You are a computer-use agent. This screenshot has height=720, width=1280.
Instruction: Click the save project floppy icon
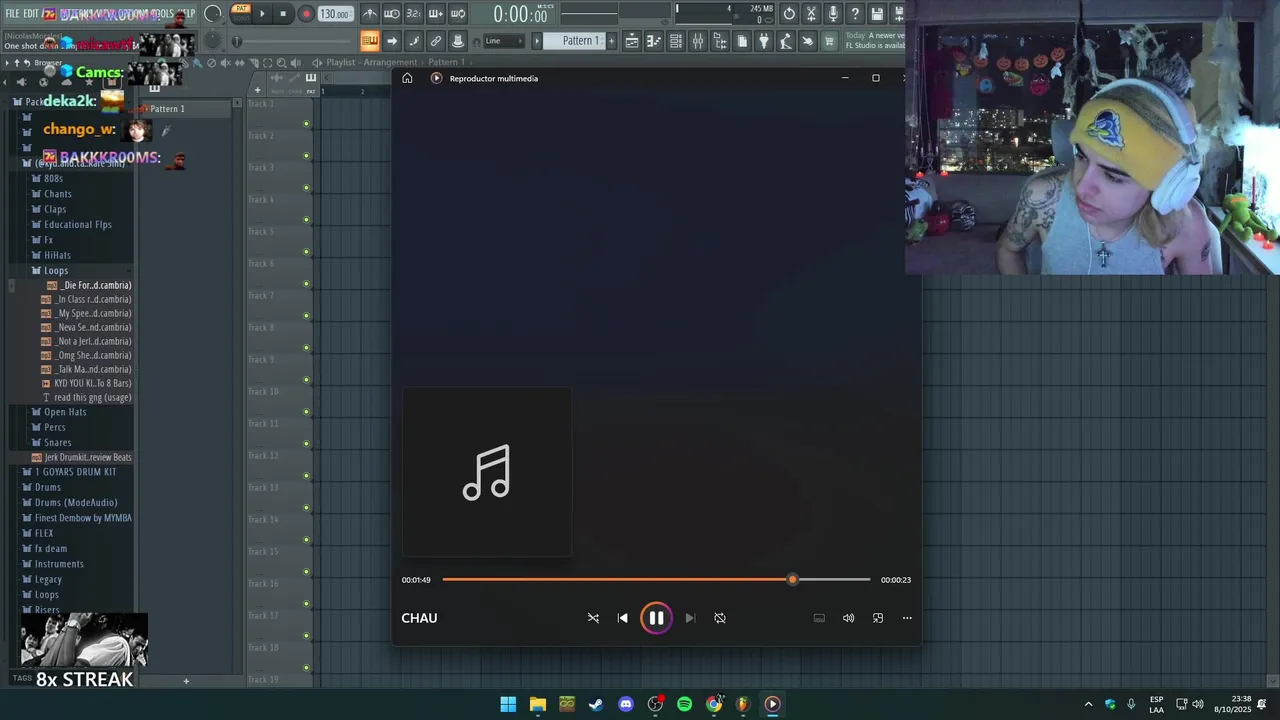pos(877,14)
